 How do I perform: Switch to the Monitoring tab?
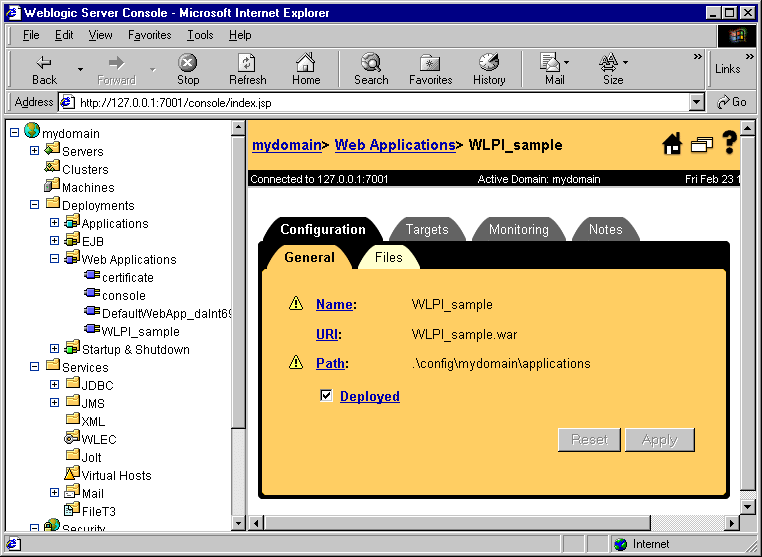pos(519,229)
